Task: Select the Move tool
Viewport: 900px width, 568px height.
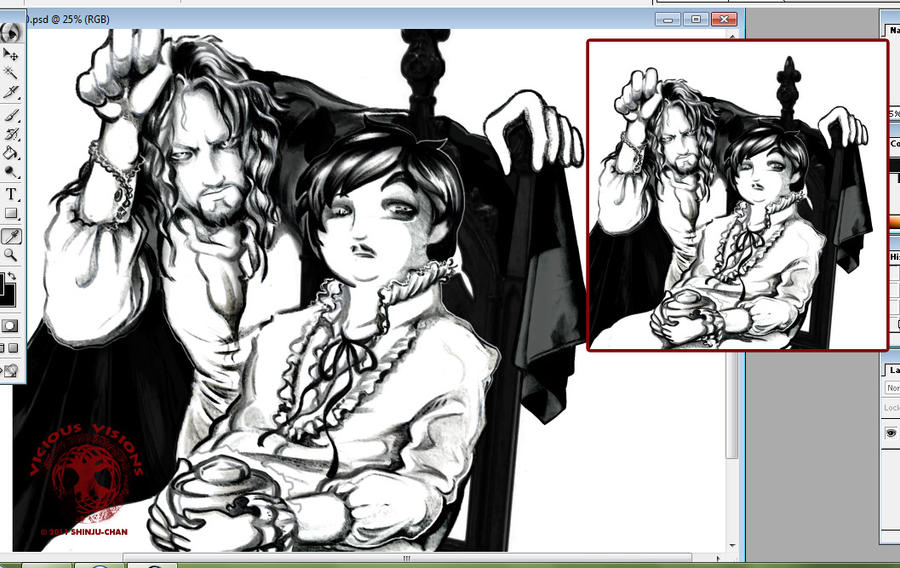Action: pyautogui.click(x=11, y=54)
